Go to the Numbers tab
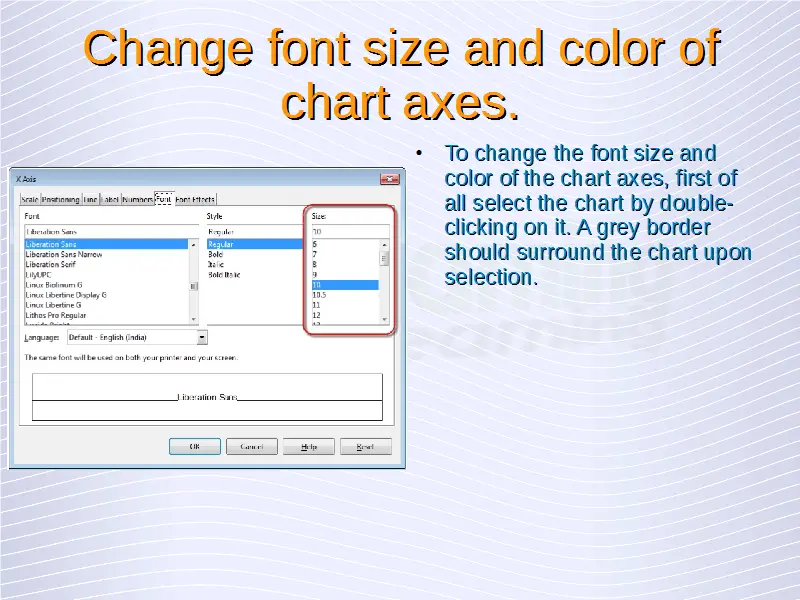The width and height of the screenshot is (800, 600). coord(138,200)
